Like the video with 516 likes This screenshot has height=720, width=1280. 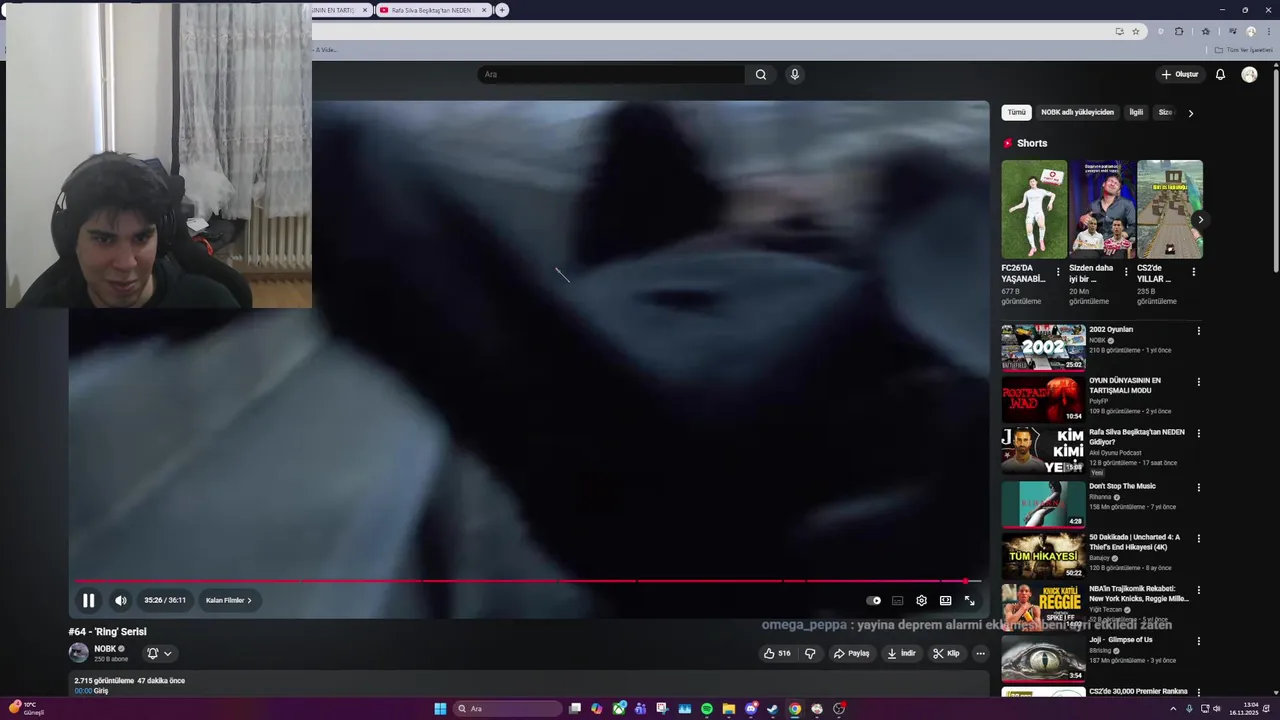tap(777, 653)
